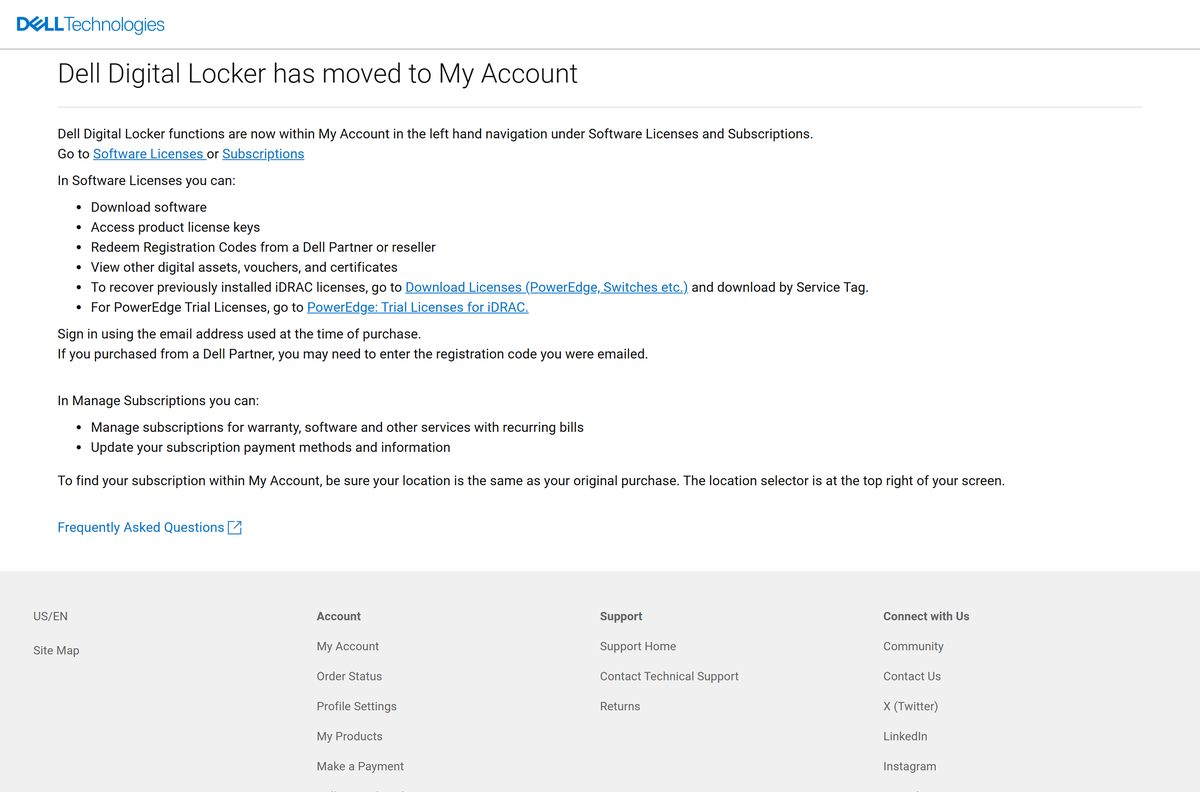Open Support Home footer link
The width and height of the screenshot is (1200, 792).
coord(638,646)
